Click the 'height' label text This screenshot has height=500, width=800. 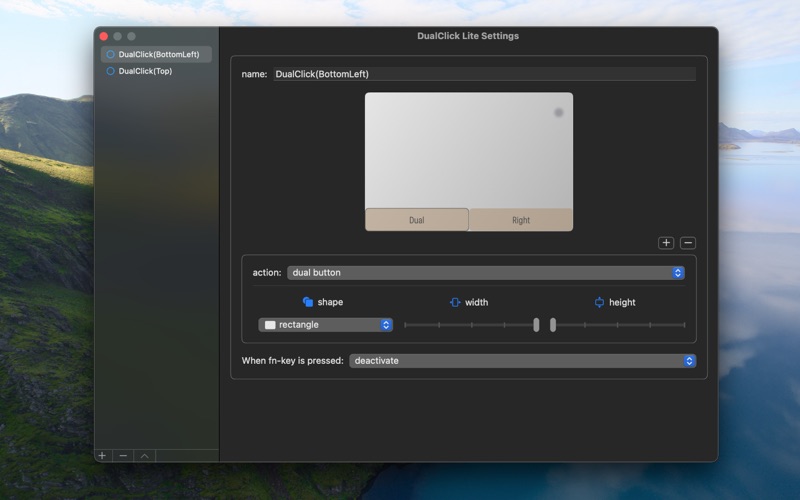click(622, 302)
